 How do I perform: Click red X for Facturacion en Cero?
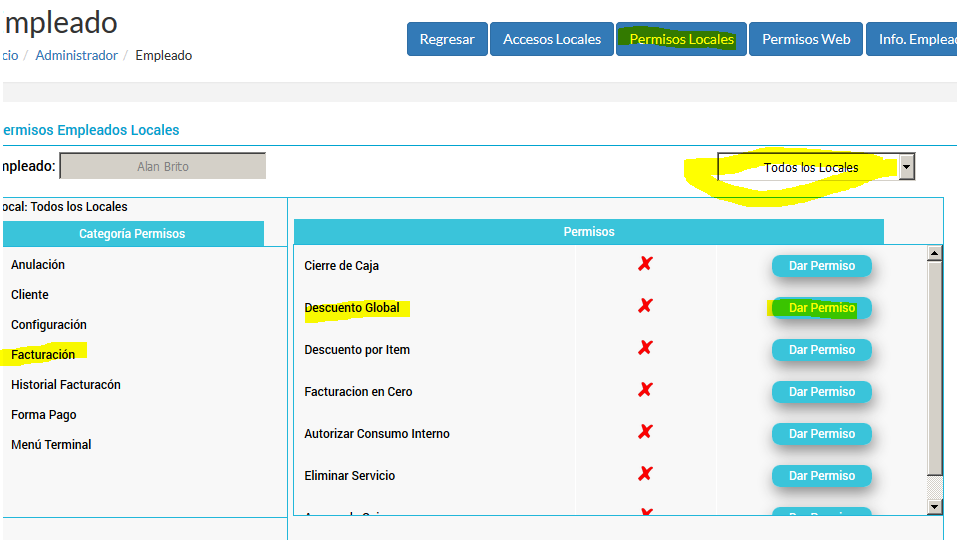tap(645, 389)
